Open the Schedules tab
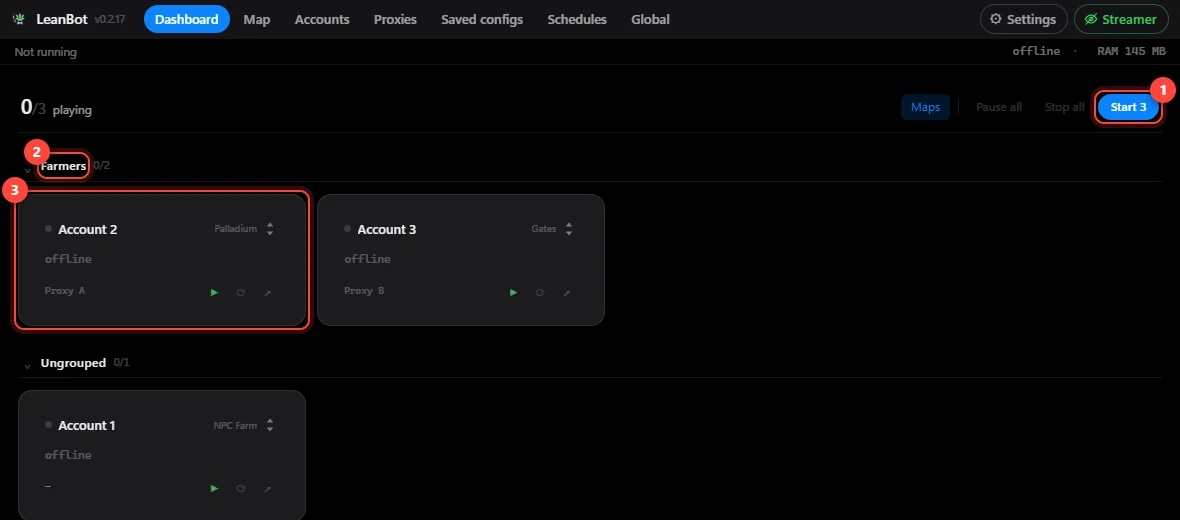Image resolution: width=1180 pixels, height=520 pixels. [577, 20]
